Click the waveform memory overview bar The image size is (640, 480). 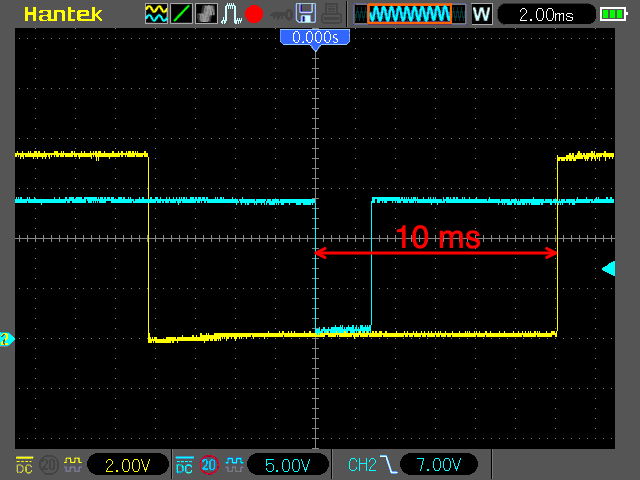408,14
